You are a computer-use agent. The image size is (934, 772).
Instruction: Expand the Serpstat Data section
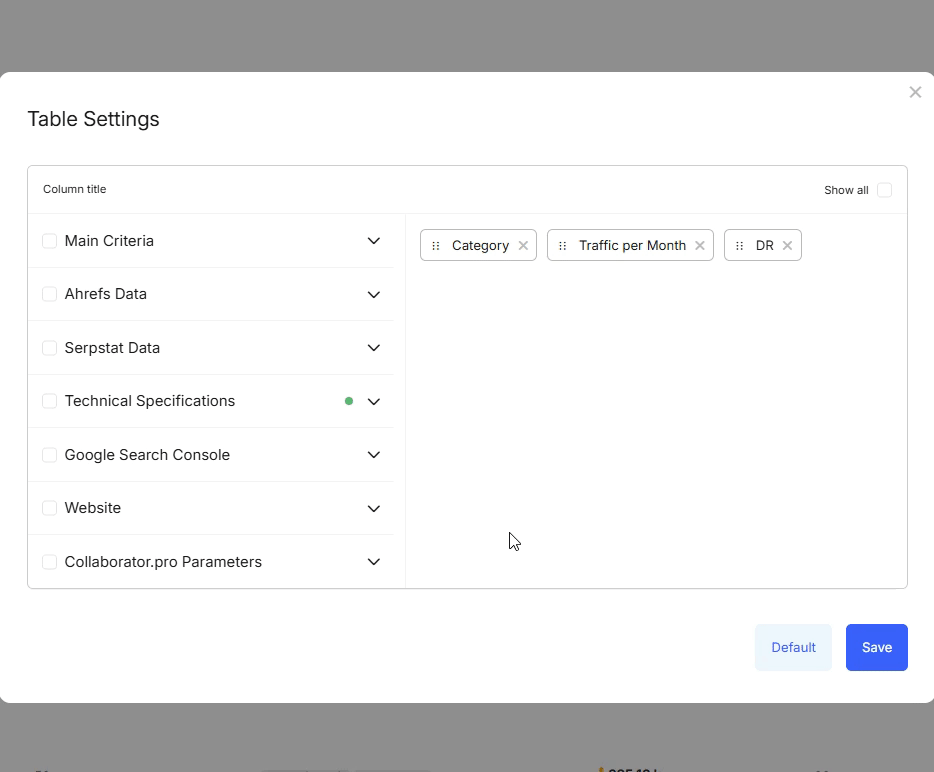coord(373,347)
